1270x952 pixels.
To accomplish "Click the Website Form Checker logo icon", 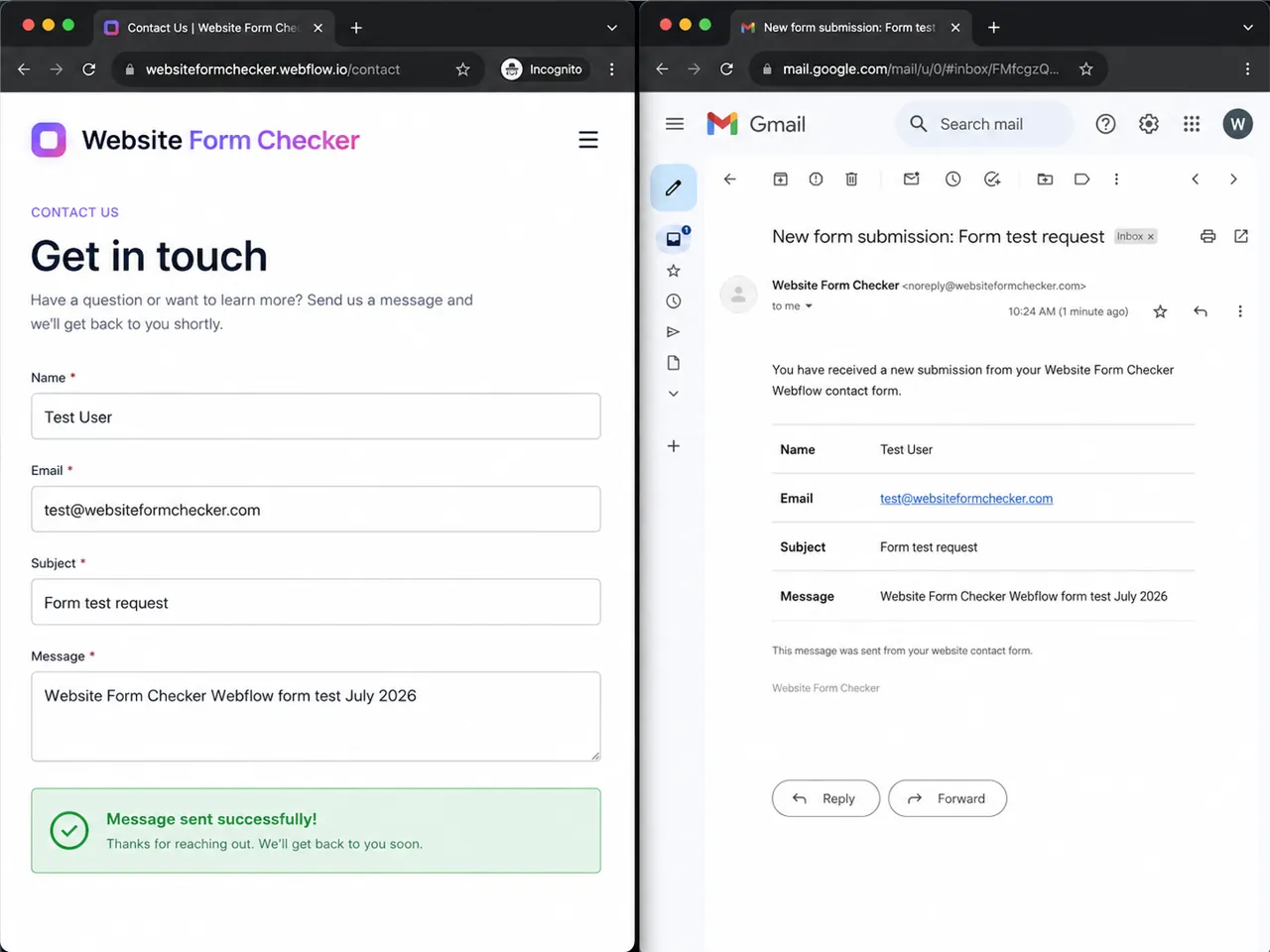I will (x=49, y=140).
